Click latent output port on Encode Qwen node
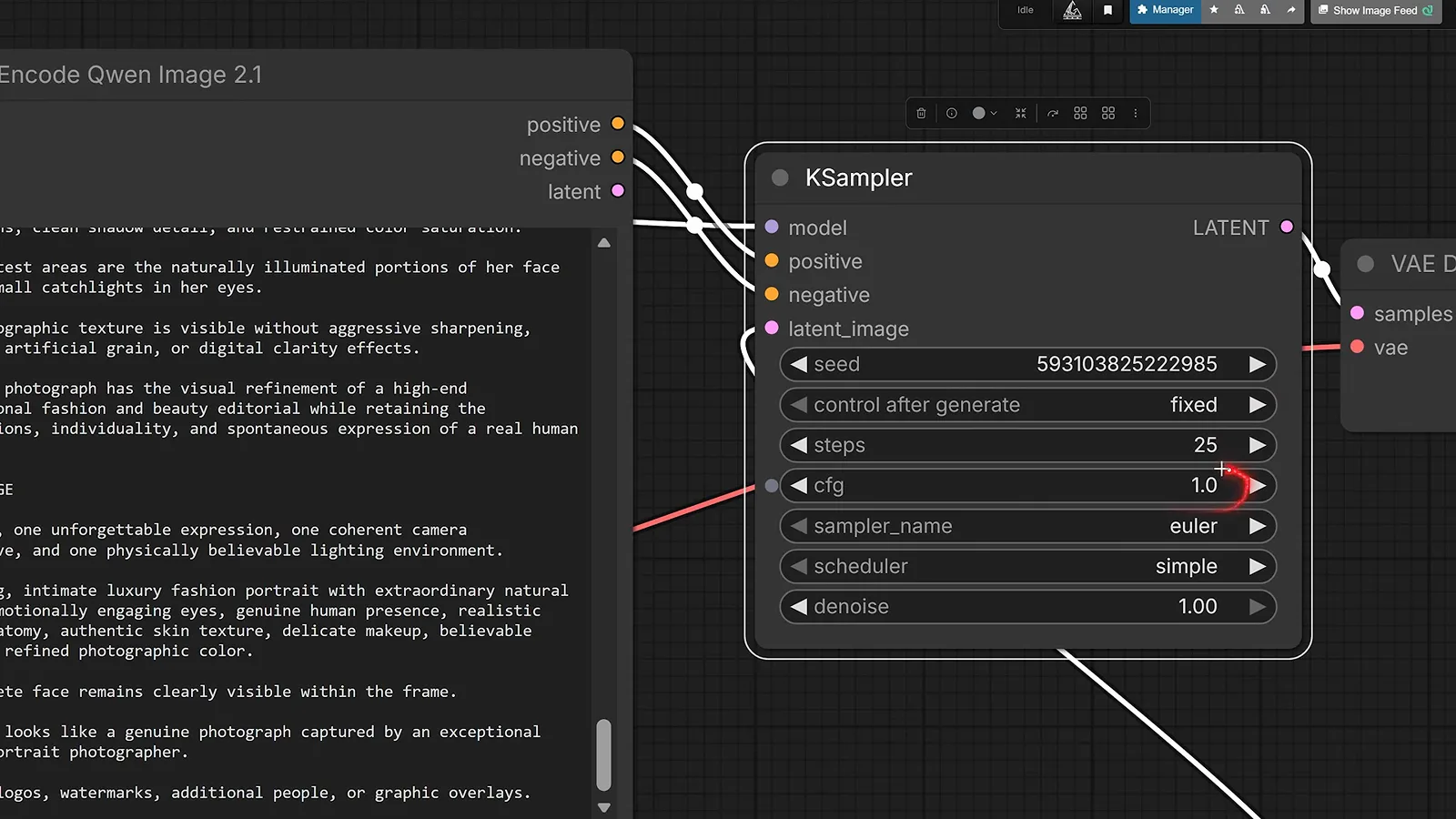This screenshot has height=819, width=1456. click(618, 191)
